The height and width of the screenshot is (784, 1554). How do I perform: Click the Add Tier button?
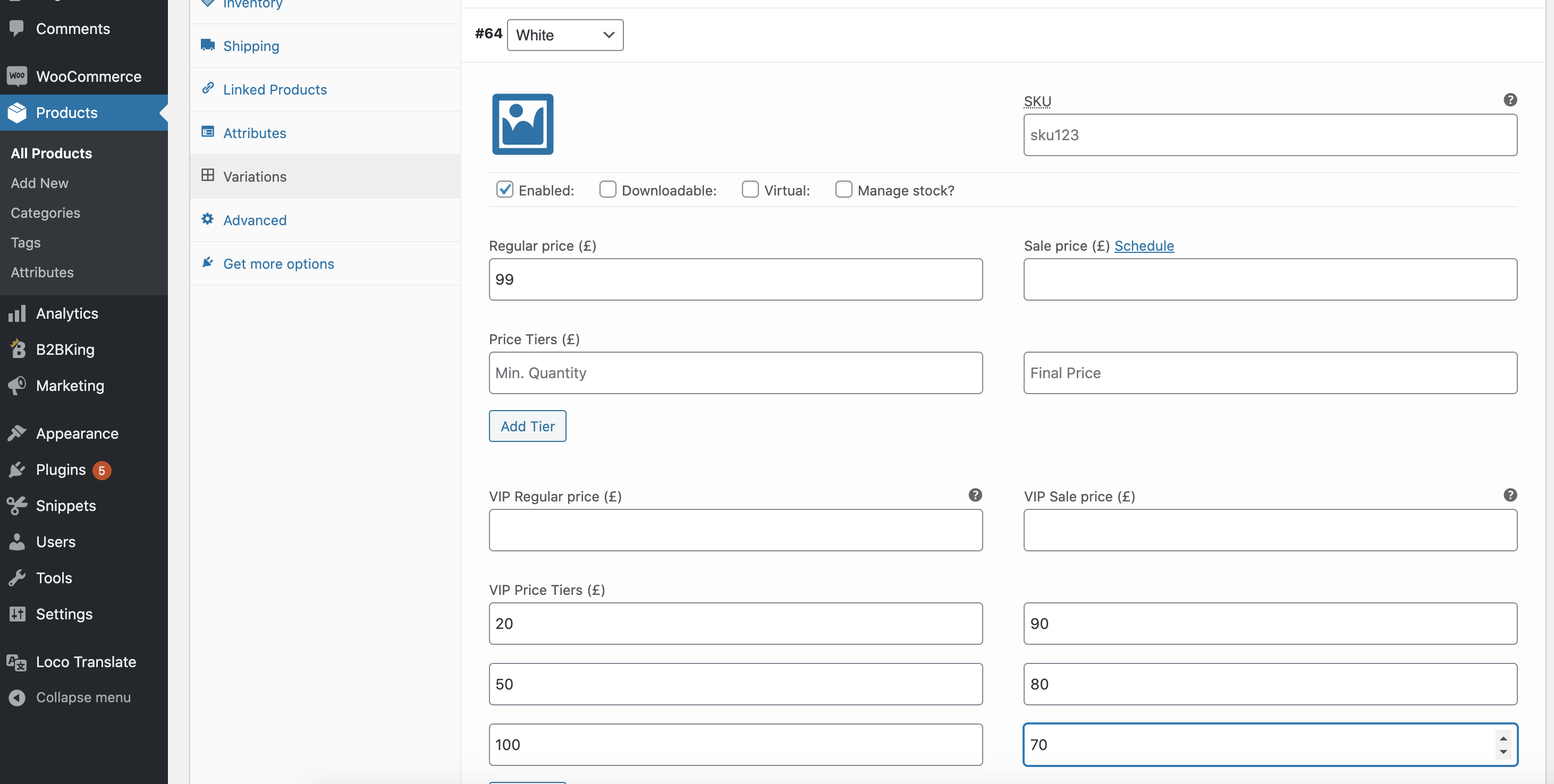(x=527, y=426)
